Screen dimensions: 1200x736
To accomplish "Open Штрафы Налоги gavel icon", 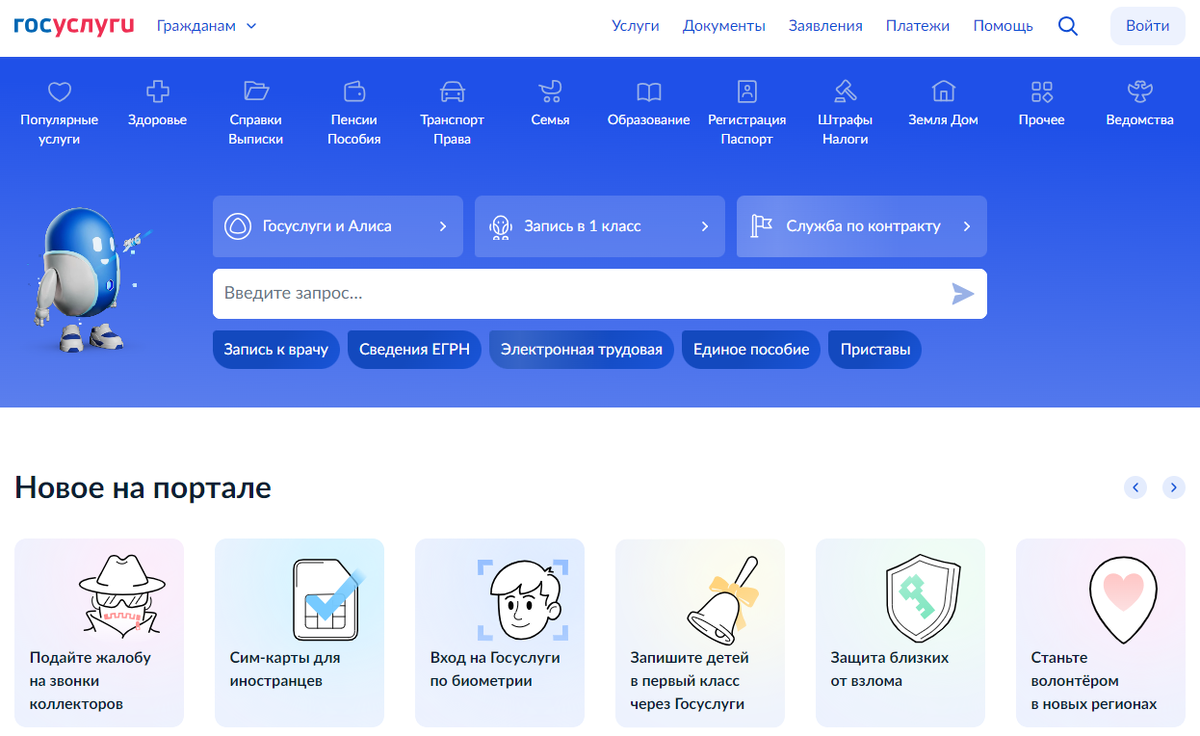I will 845,91.
